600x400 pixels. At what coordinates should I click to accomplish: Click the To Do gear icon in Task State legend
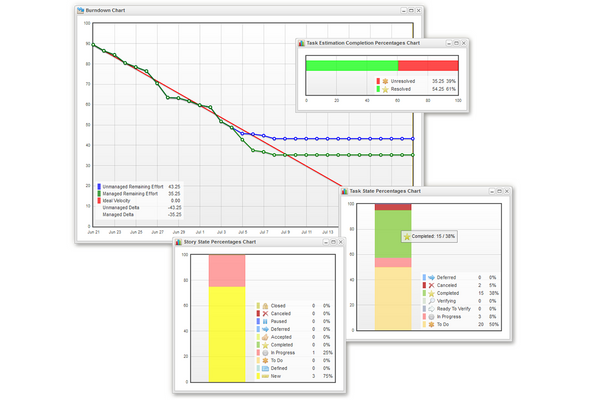431,325
